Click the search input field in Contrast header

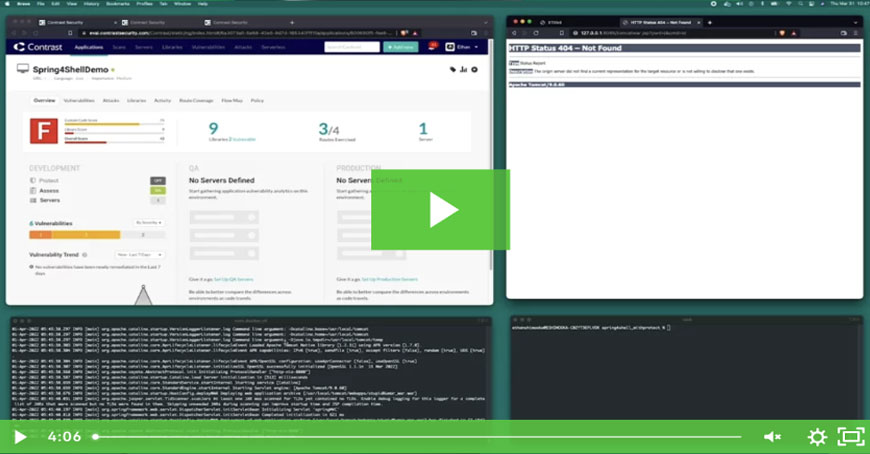(x=350, y=47)
